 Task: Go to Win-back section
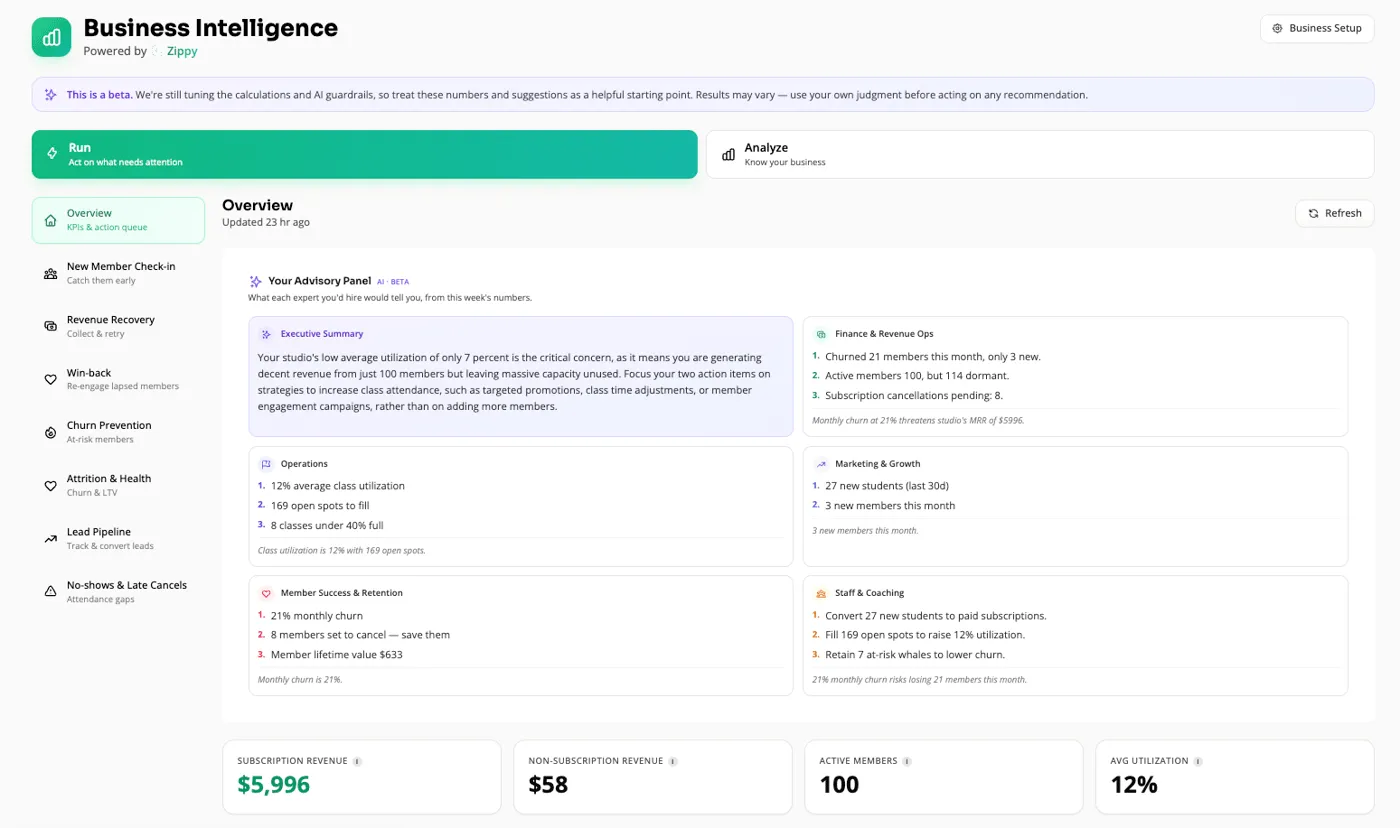118,379
